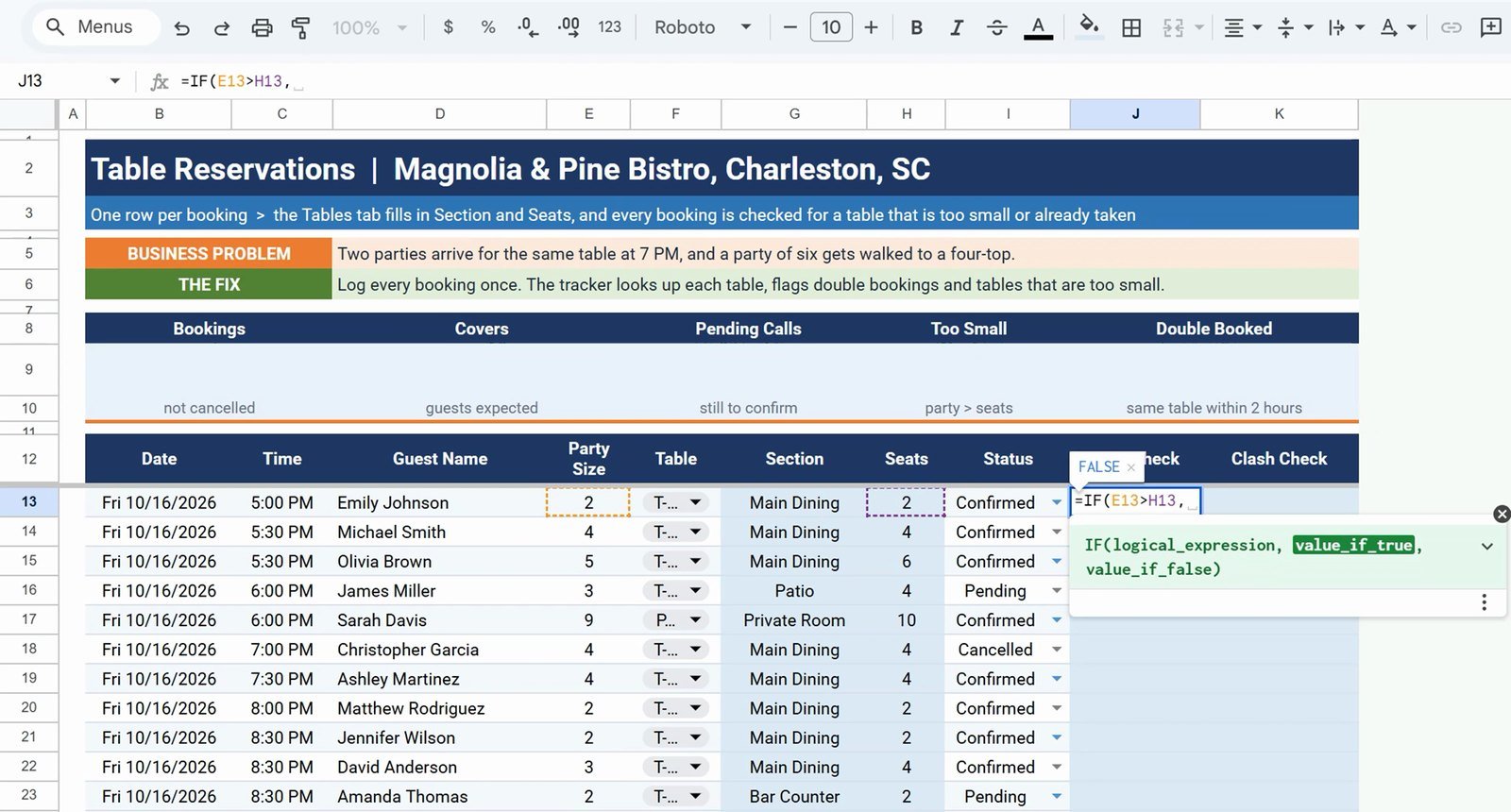The height and width of the screenshot is (812, 1511).
Task: Increase font size with plus button
Action: coord(871,27)
